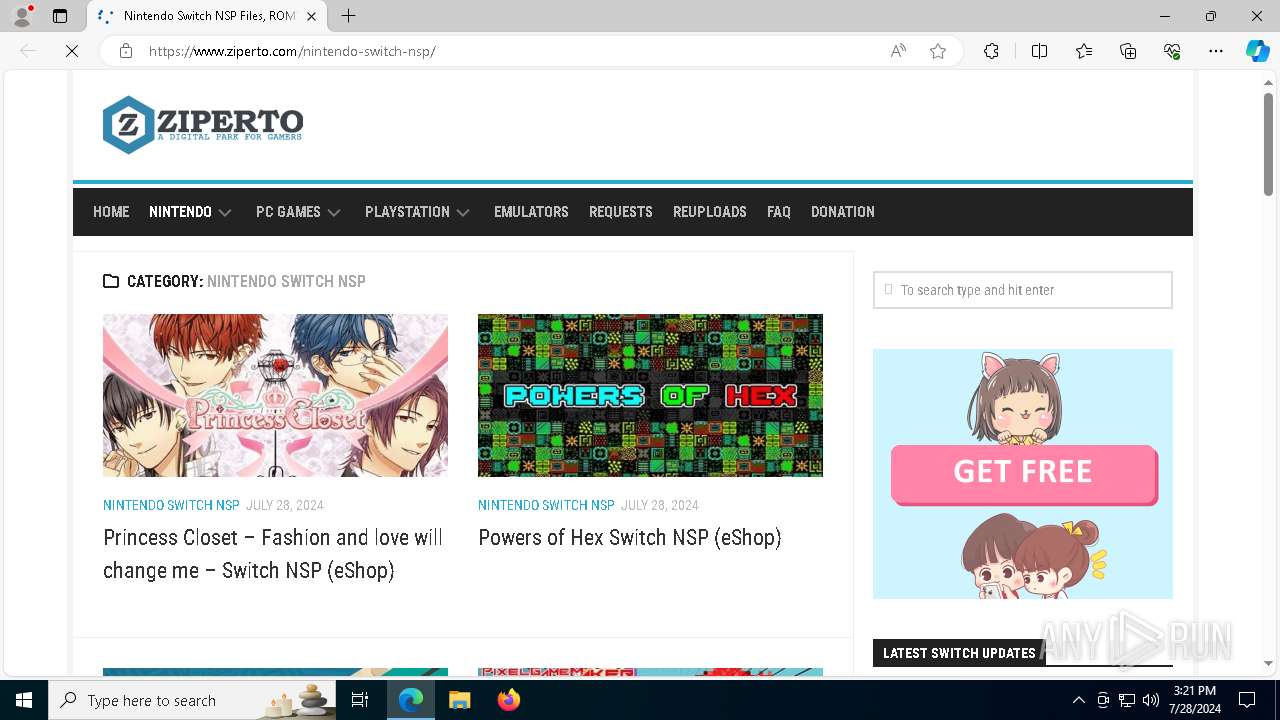Click LATEST SWITCH UPDATES heading

pyautogui.click(x=959, y=653)
